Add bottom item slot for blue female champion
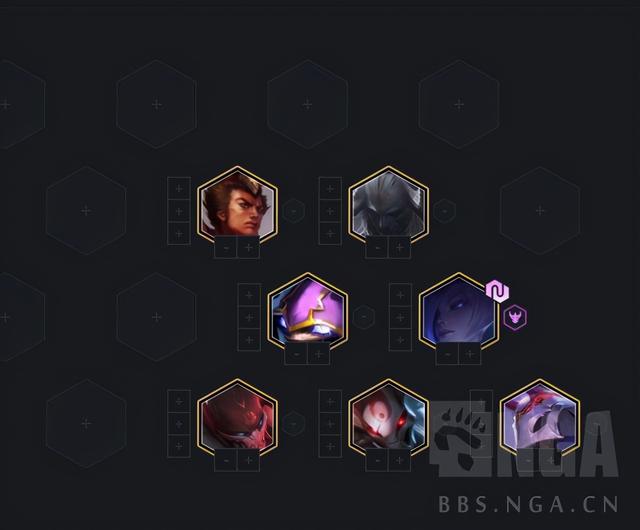Image resolution: width=640 pixels, height=530 pixels. 400,340
